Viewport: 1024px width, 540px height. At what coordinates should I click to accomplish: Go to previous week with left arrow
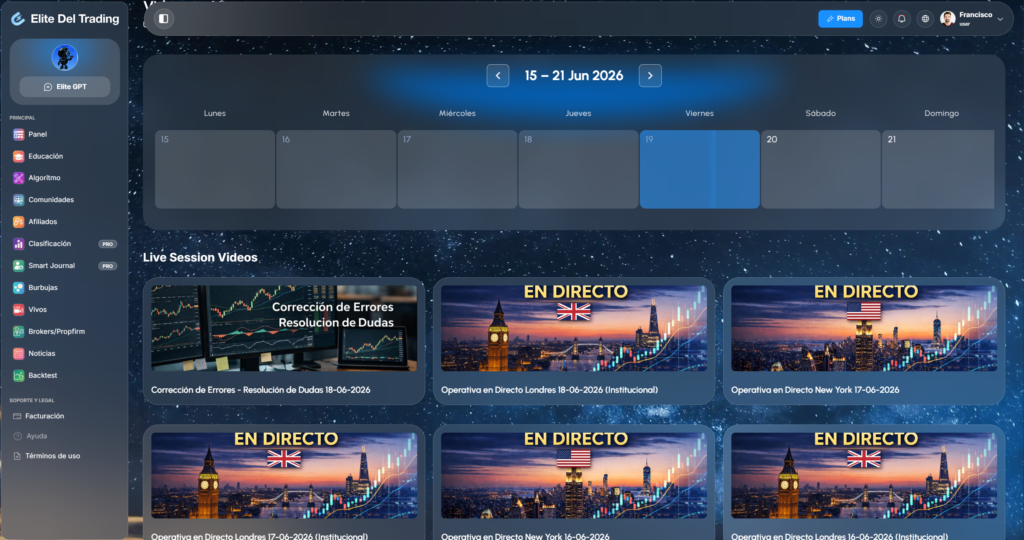tap(498, 76)
